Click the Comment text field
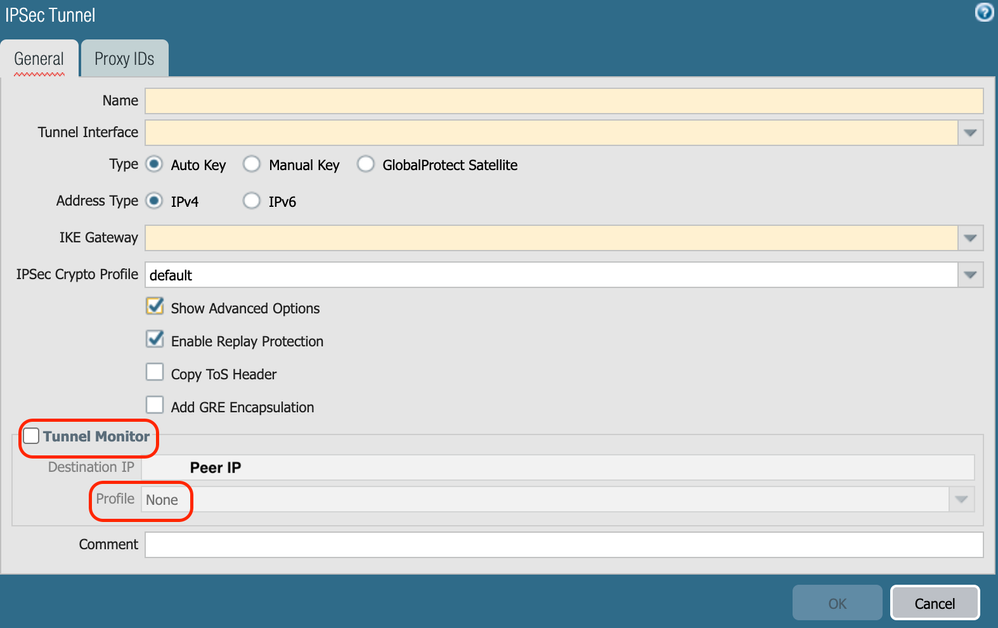 tap(564, 545)
